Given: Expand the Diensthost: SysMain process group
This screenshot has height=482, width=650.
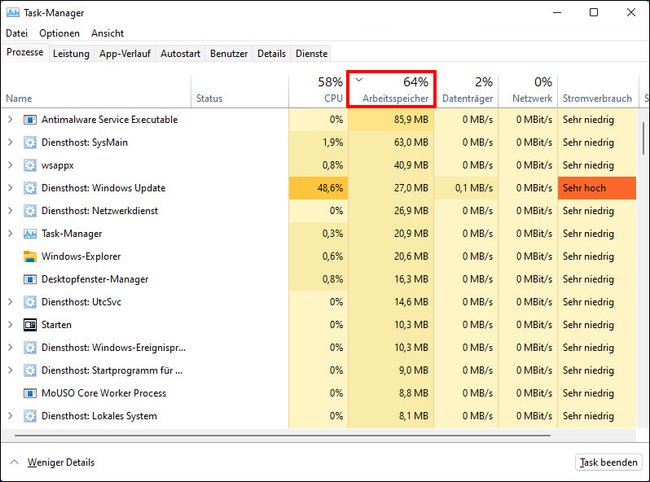Looking at the screenshot, I should [10, 142].
